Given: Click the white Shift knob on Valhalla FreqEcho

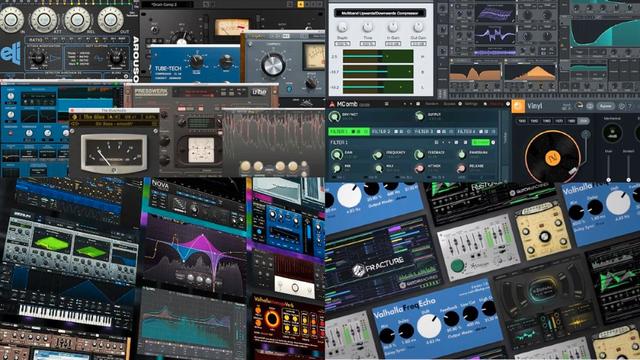Looking at the screenshot, I should click(x=428, y=325).
